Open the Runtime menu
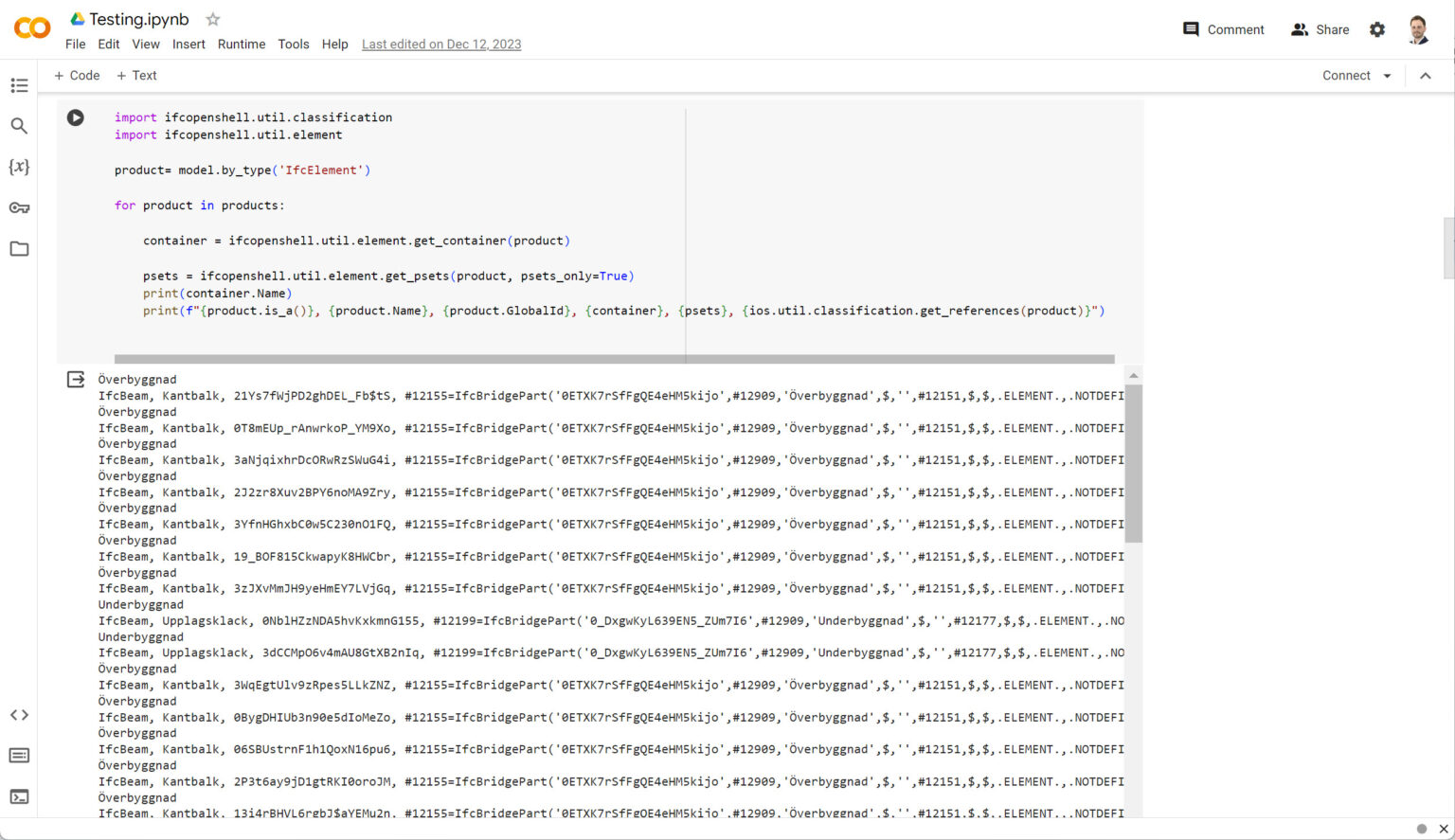1455x840 pixels. pos(242,44)
